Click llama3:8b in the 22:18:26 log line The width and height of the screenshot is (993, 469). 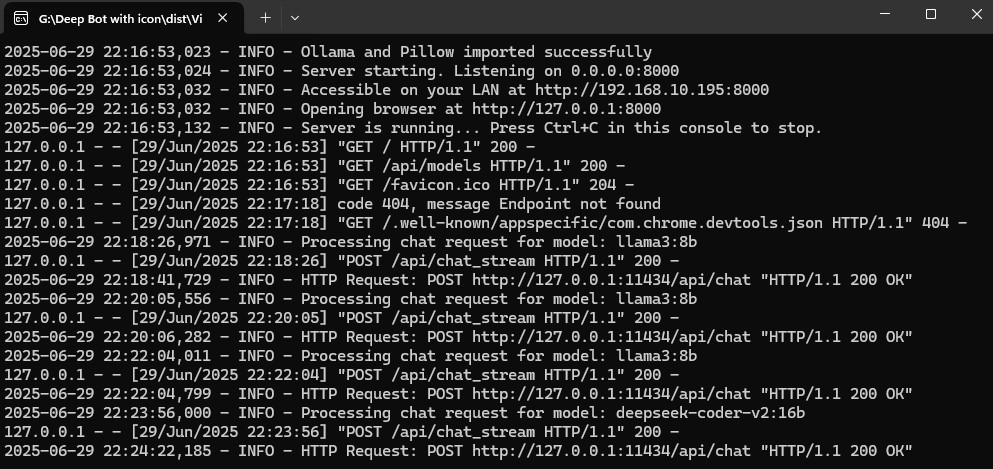[657, 242]
